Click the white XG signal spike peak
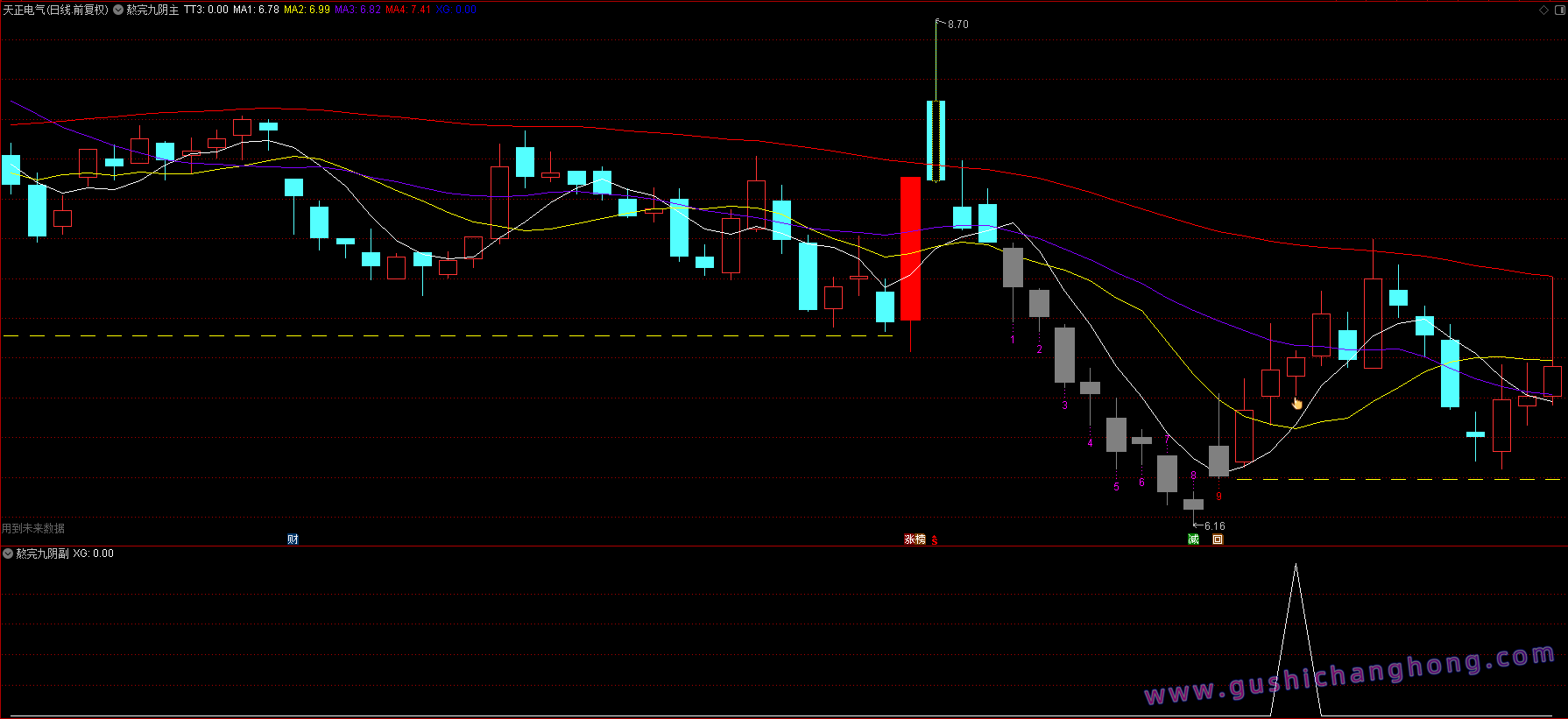 click(1296, 566)
